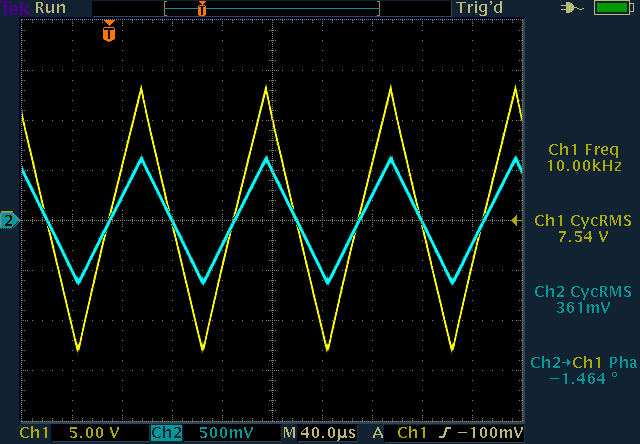Click the Ch1 Freq 10.00kHz measurement
640x444 pixels.
coord(584,157)
